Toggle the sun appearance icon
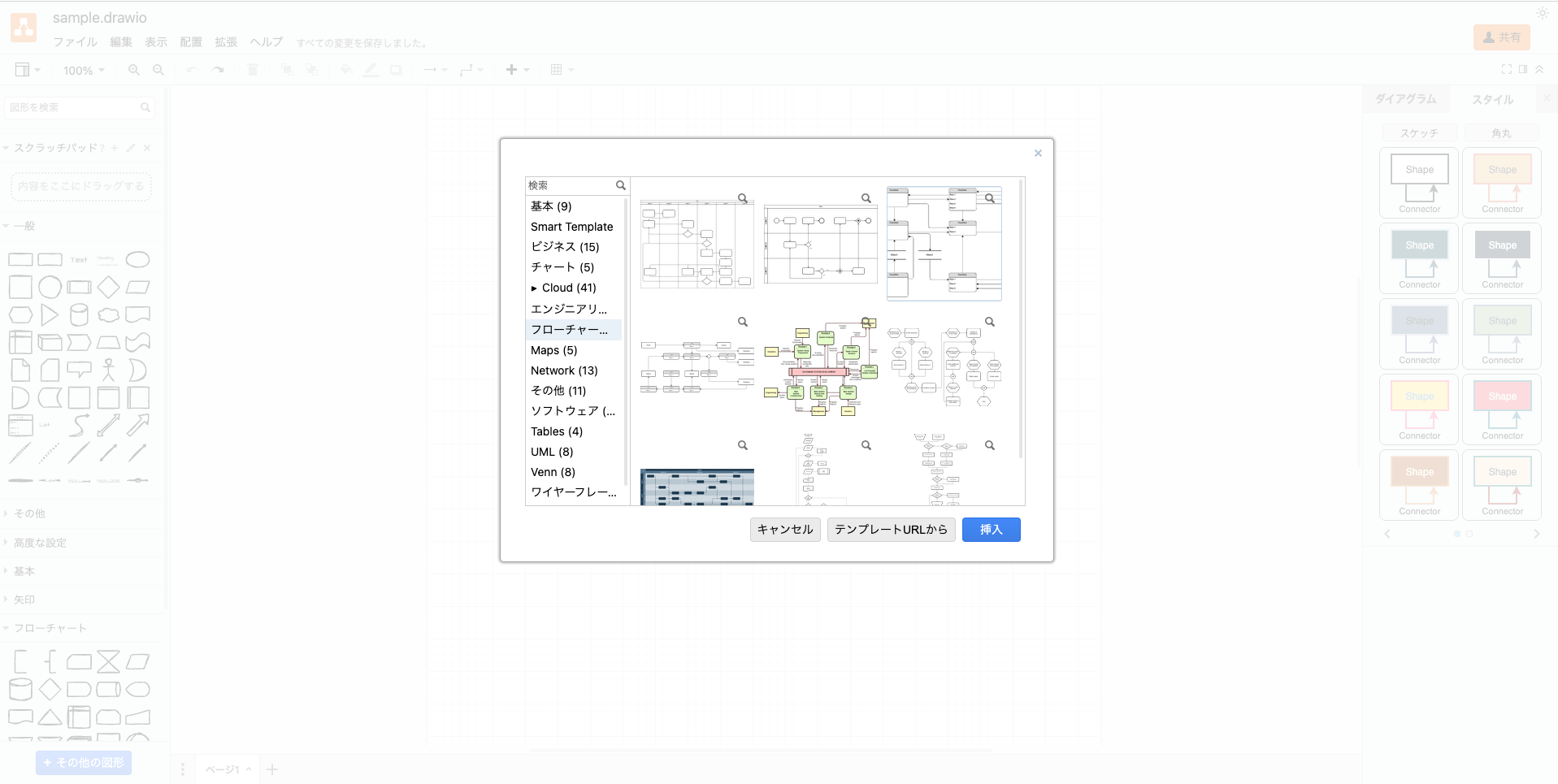Screen dimensions: 1558x784 tap(1543, 13)
